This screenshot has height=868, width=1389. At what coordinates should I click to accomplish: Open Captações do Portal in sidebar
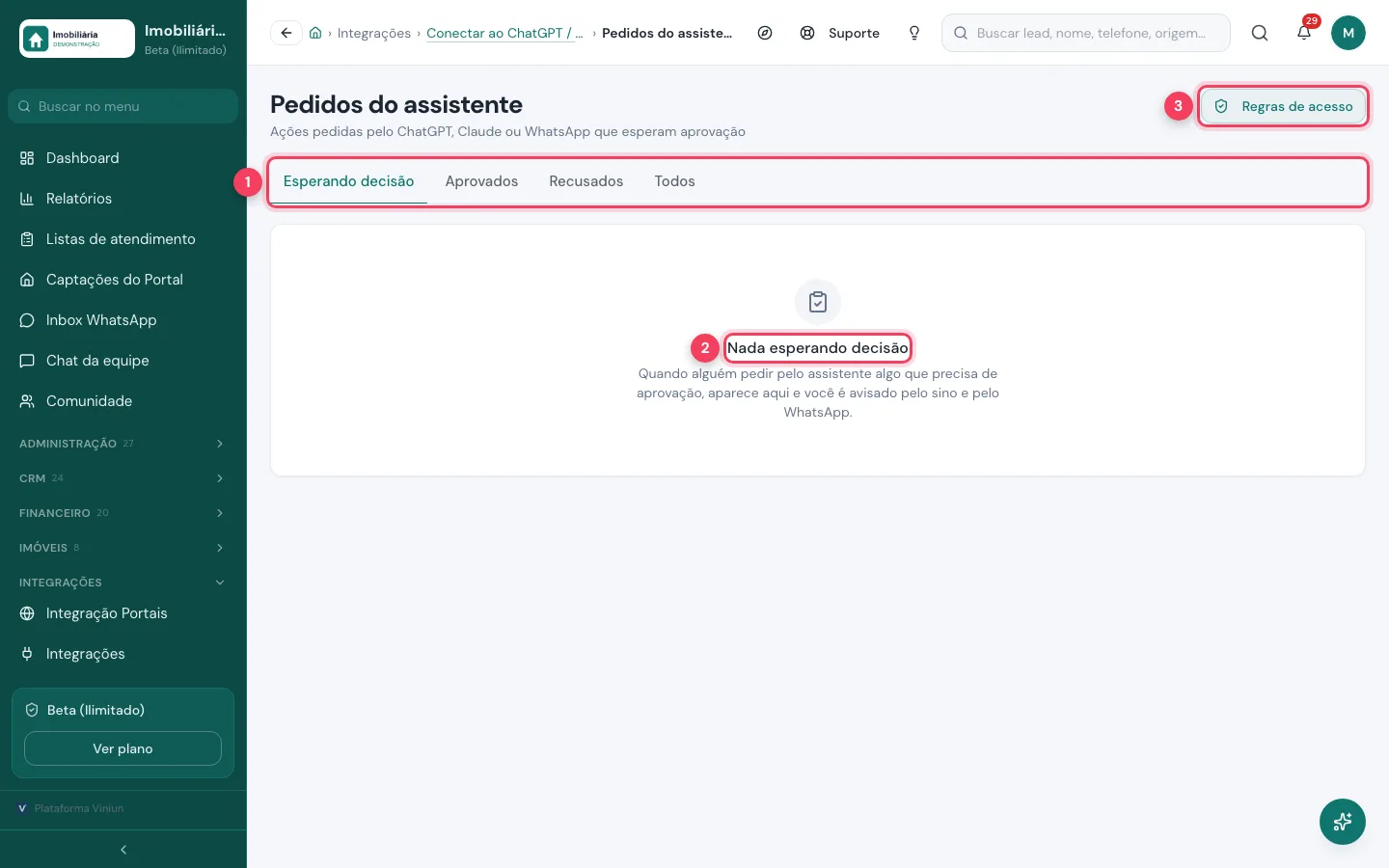[123, 280]
